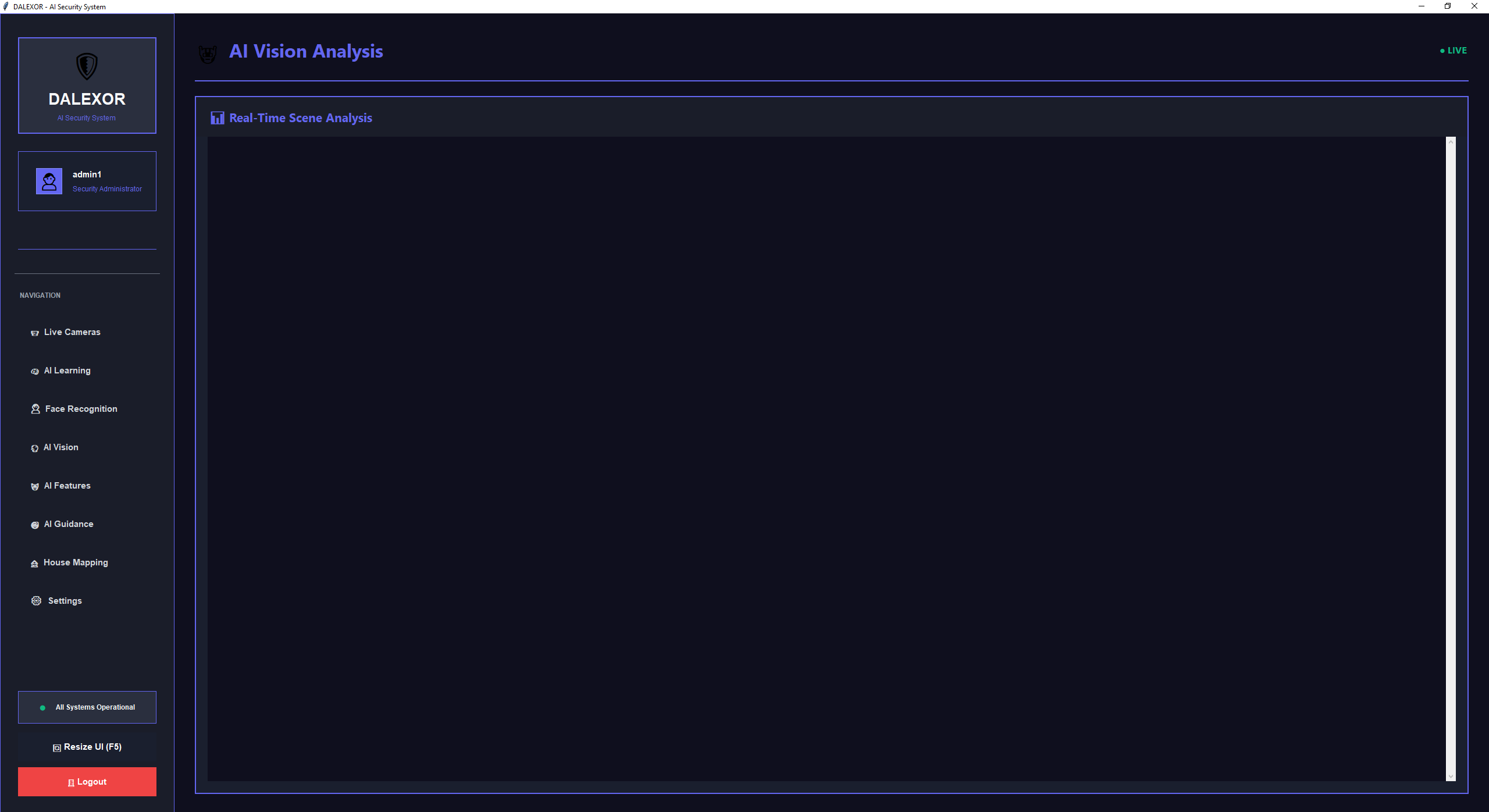Image resolution: width=1489 pixels, height=812 pixels.
Task: Click the red Logout button
Action: click(x=87, y=782)
